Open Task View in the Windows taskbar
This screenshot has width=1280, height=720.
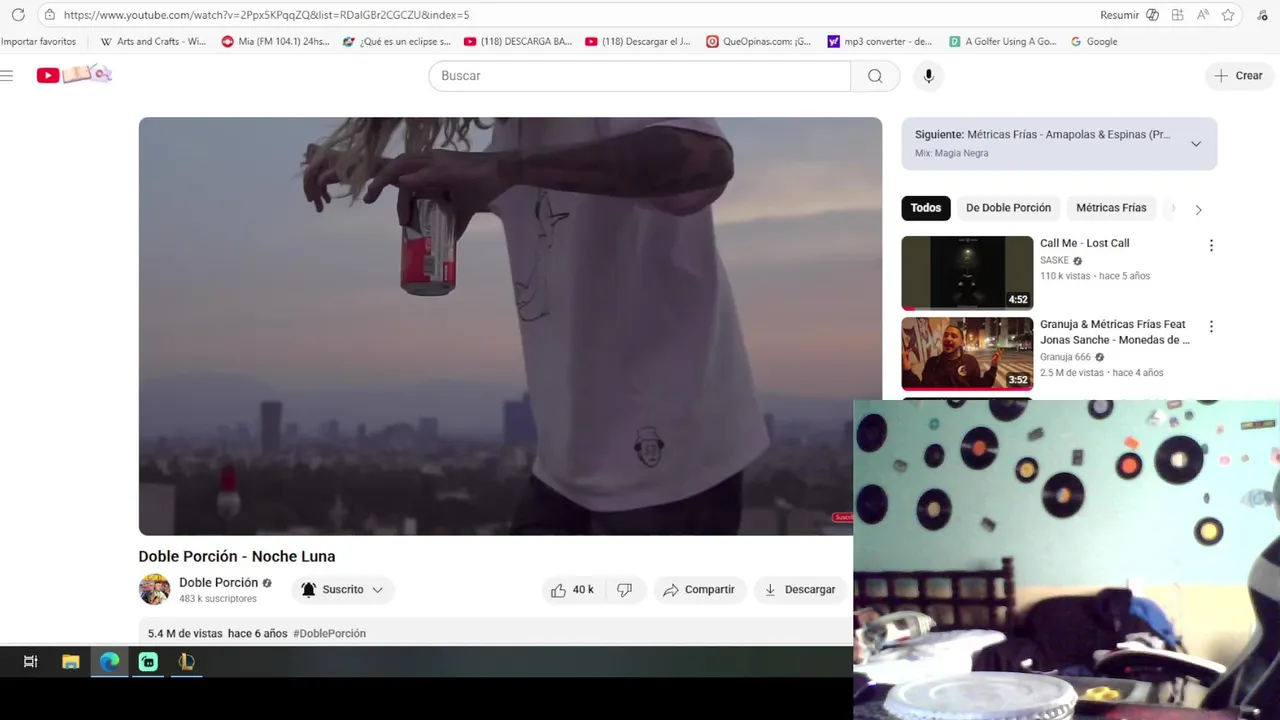click(x=31, y=661)
